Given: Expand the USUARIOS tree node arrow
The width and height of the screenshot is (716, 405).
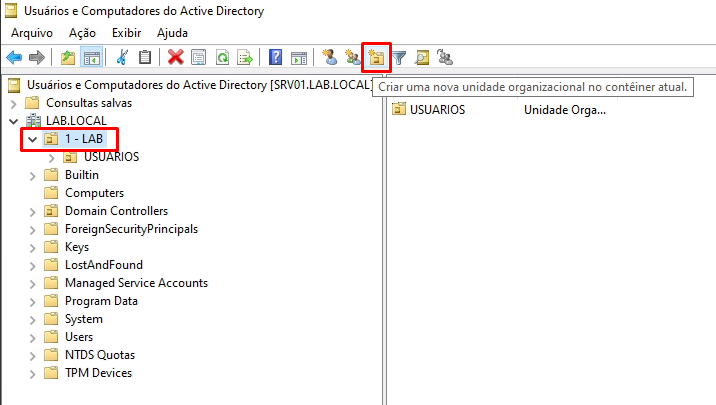Looking at the screenshot, I should pos(51,157).
